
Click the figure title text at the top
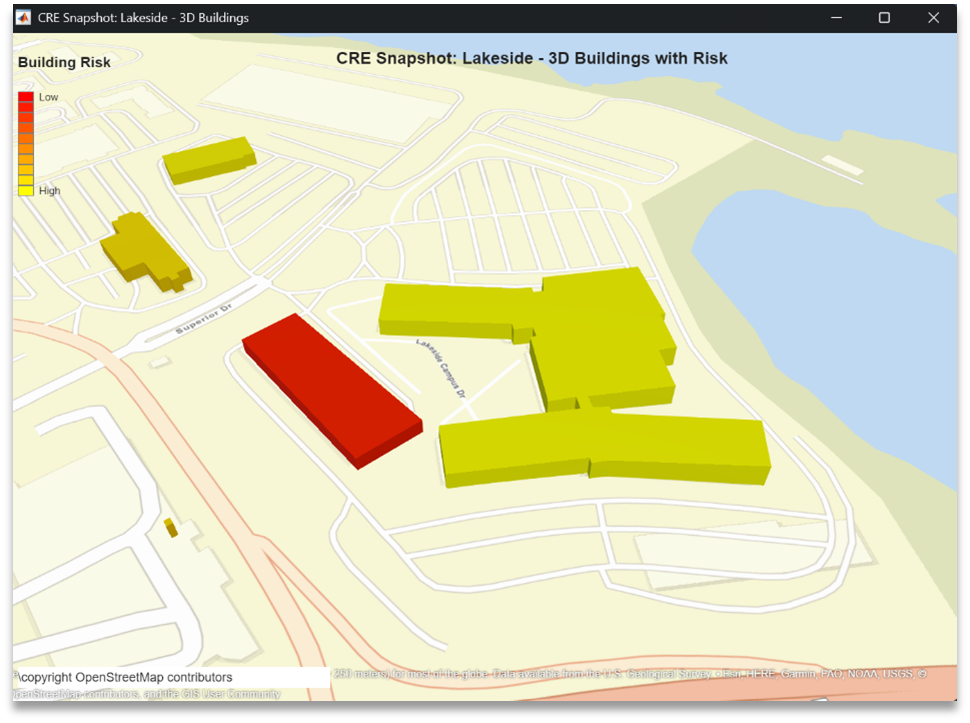(531, 58)
